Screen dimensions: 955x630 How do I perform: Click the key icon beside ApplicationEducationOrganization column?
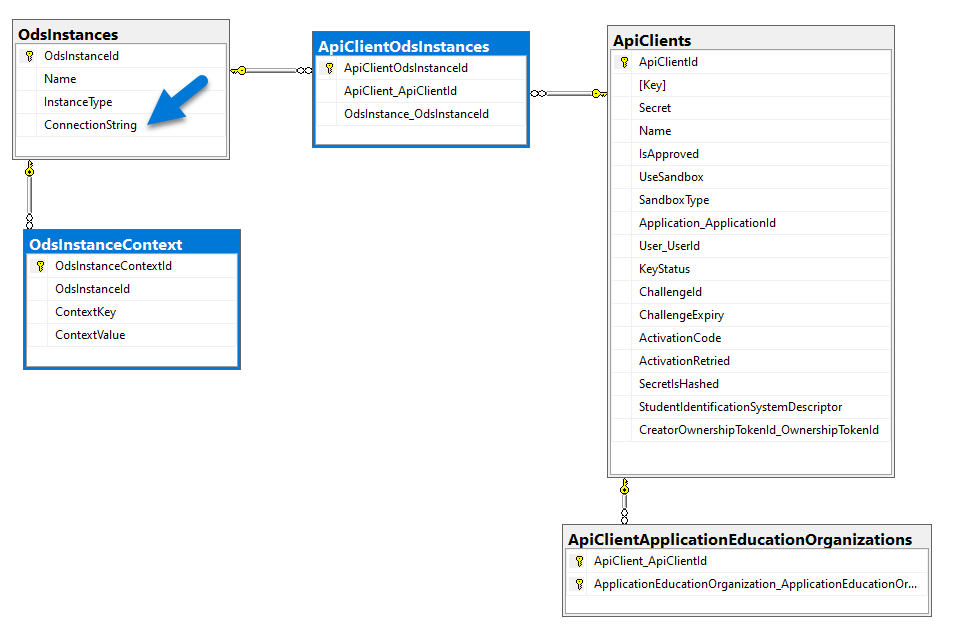(579, 584)
